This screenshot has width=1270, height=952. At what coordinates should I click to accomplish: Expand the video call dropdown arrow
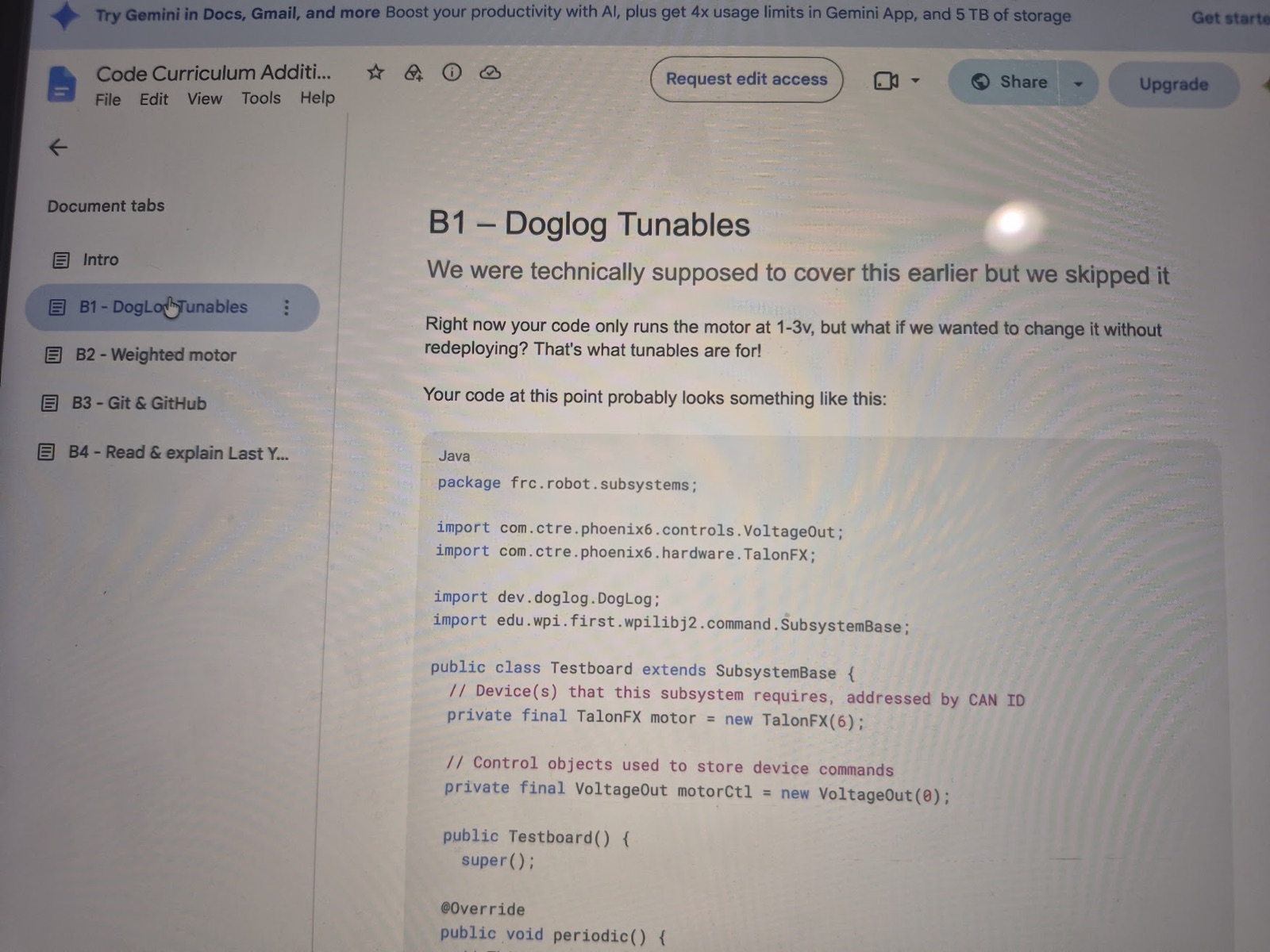click(915, 81)
